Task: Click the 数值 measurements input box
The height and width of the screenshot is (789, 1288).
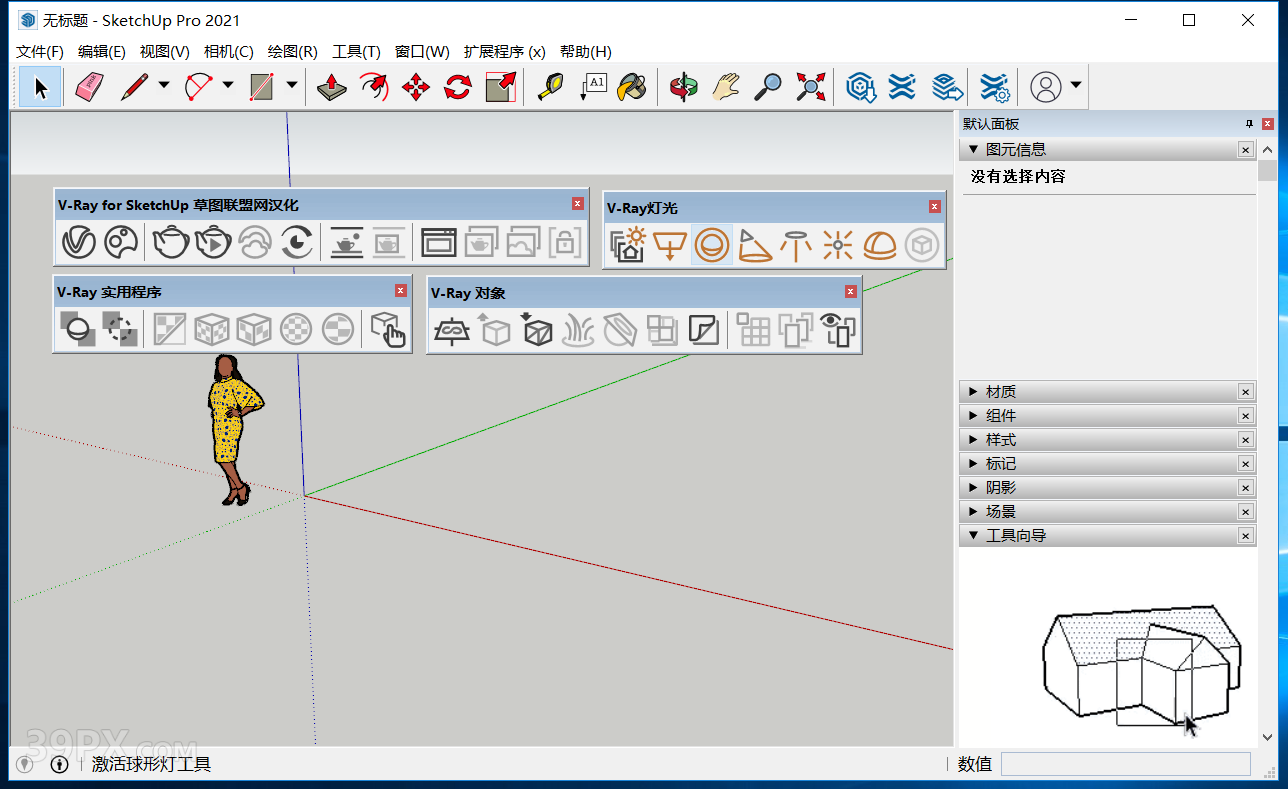Action: [x=1126, y=764]
